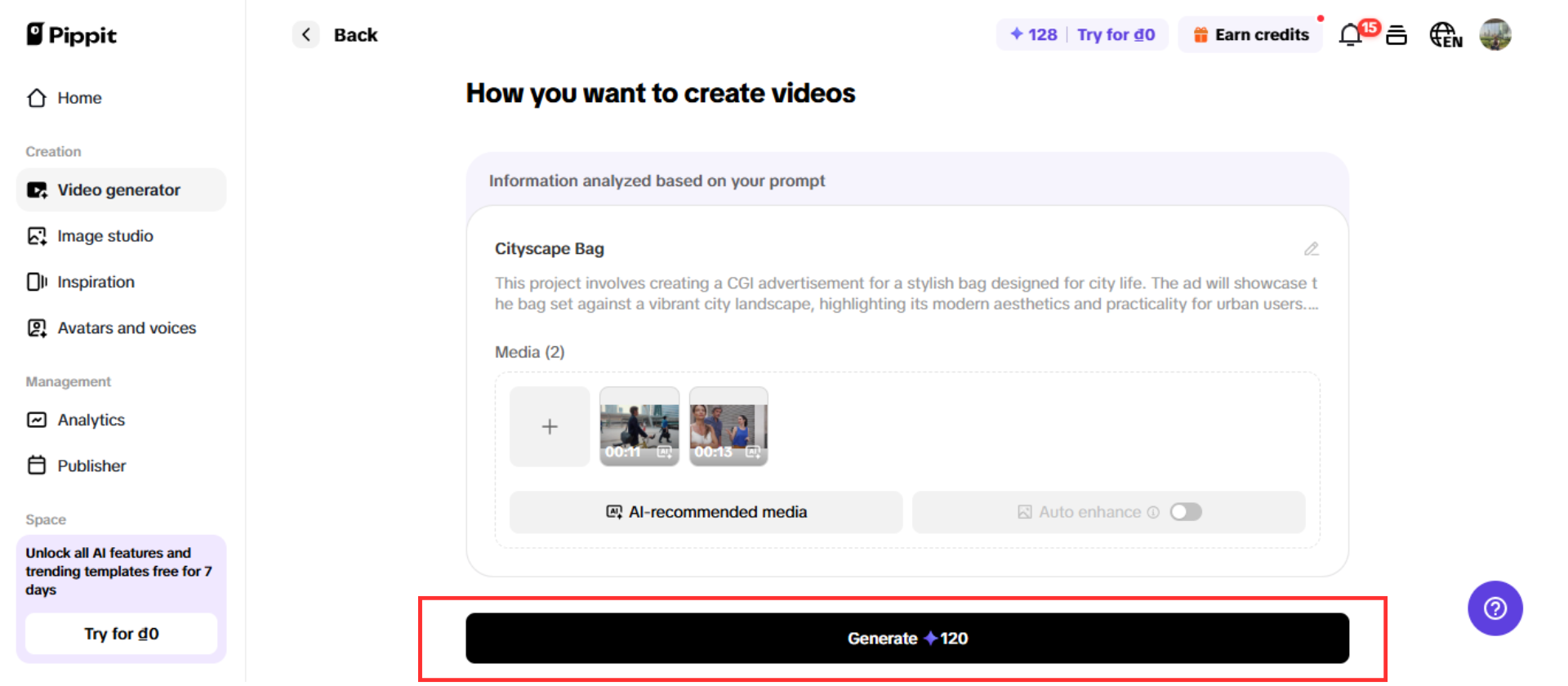Click the project description text
1568x686 pixels.
point(906,293)
